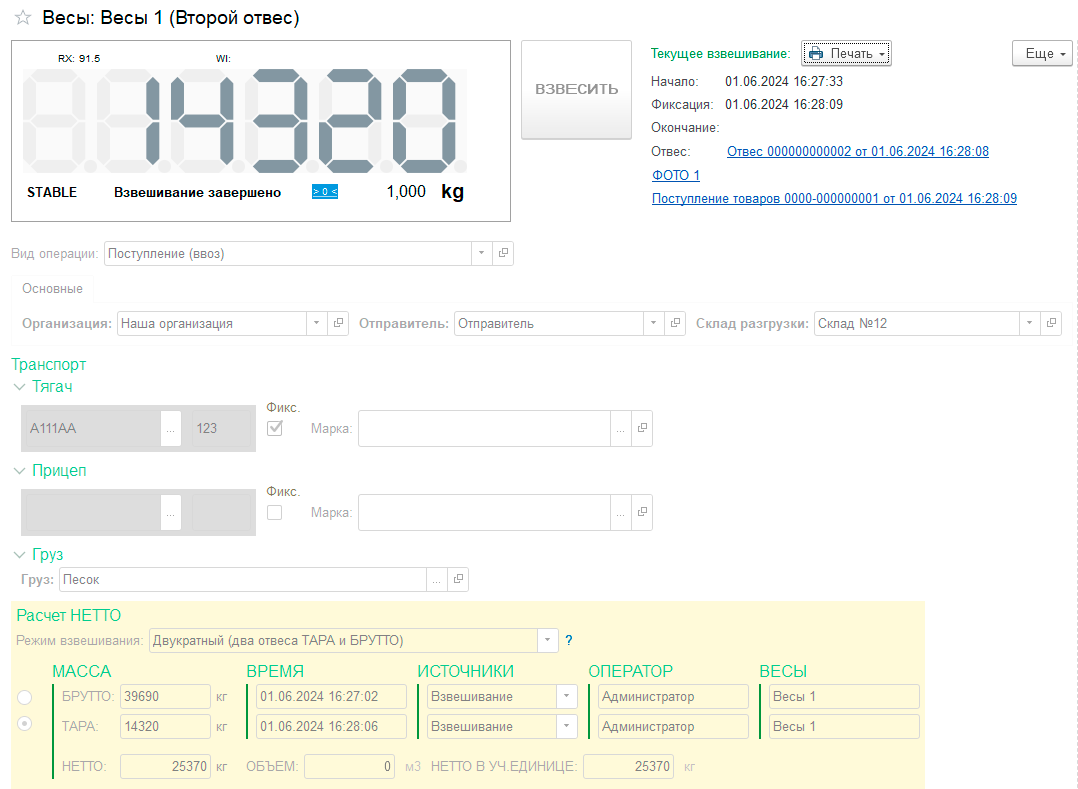
Task: Toggle the Фикс. checkbox for Тягач
Action: click(275, 428)
